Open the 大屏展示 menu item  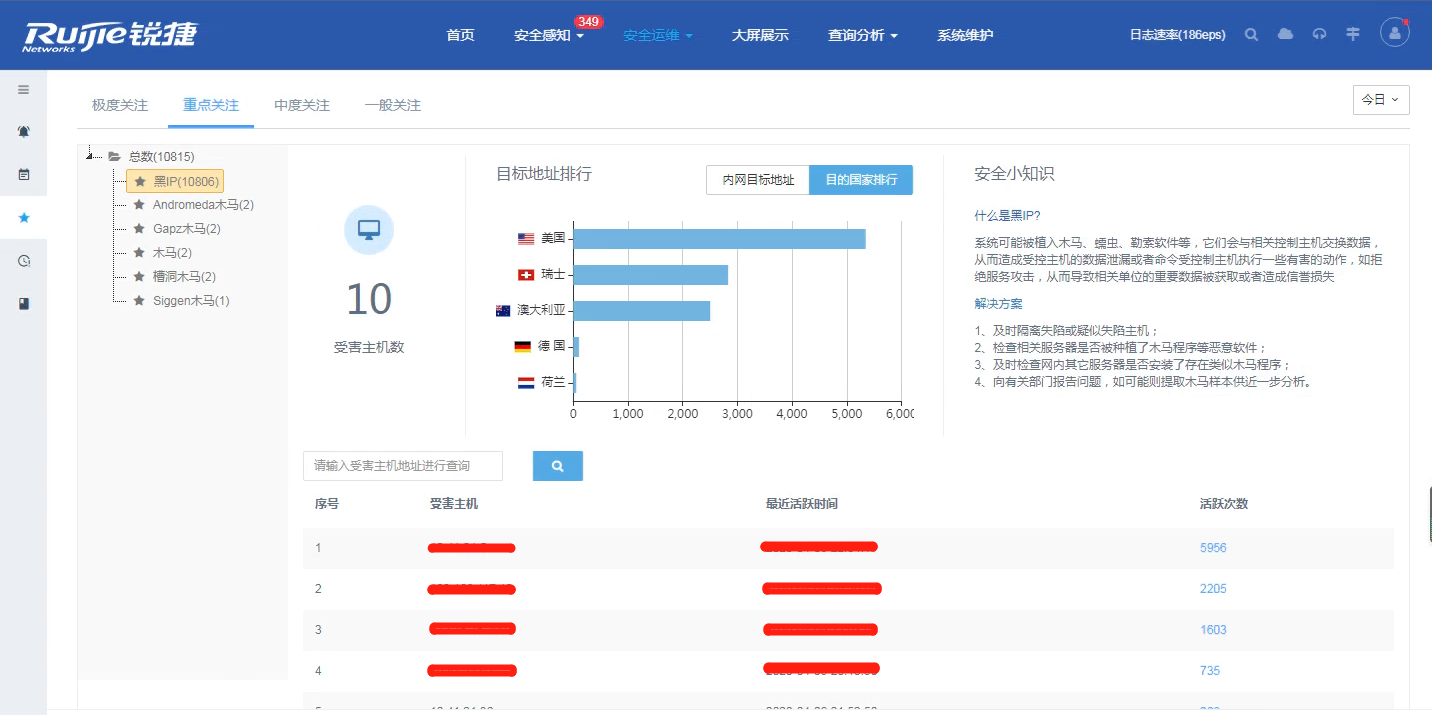coord(760,36)
